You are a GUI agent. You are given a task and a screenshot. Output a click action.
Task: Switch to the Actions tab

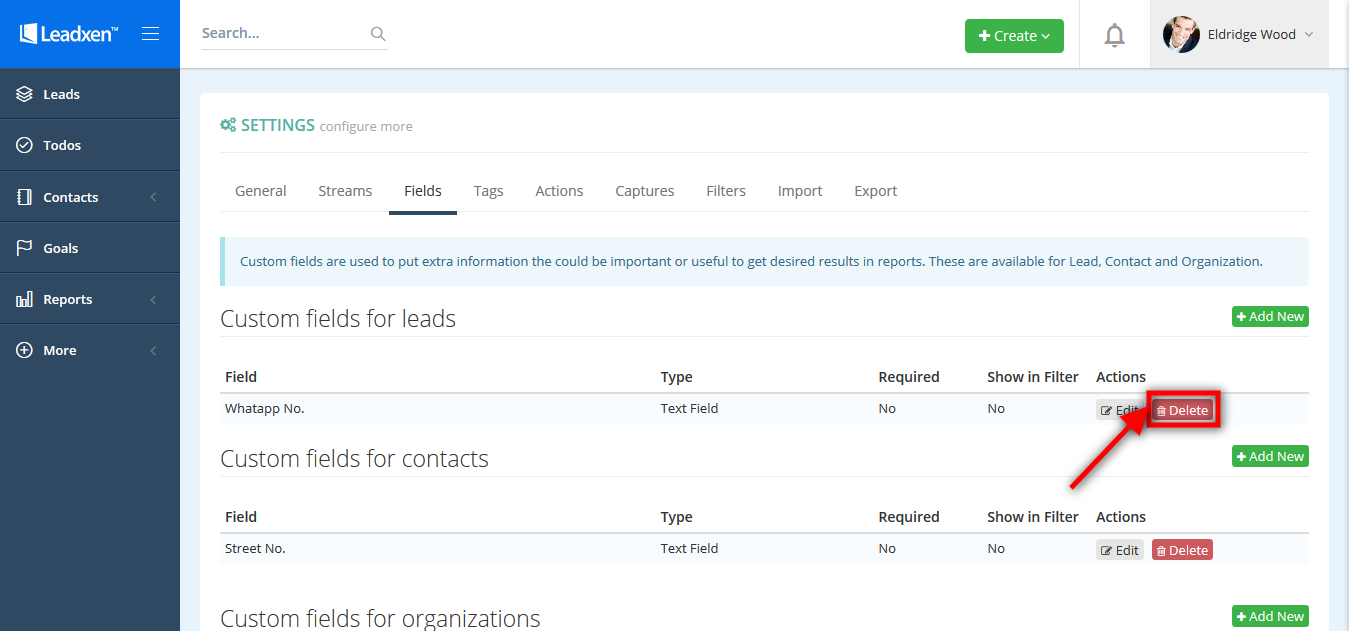click(559, 191)
